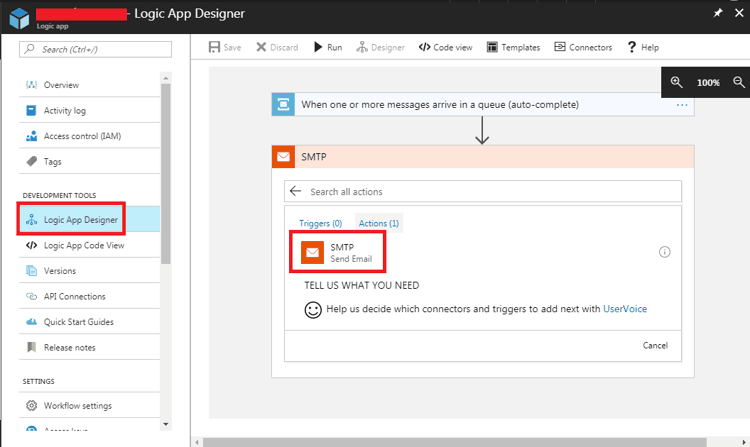Viewport: 750px width, 447px height.
Task: Click the Code View brackets icon in sidebar
Action: (32, 245)
